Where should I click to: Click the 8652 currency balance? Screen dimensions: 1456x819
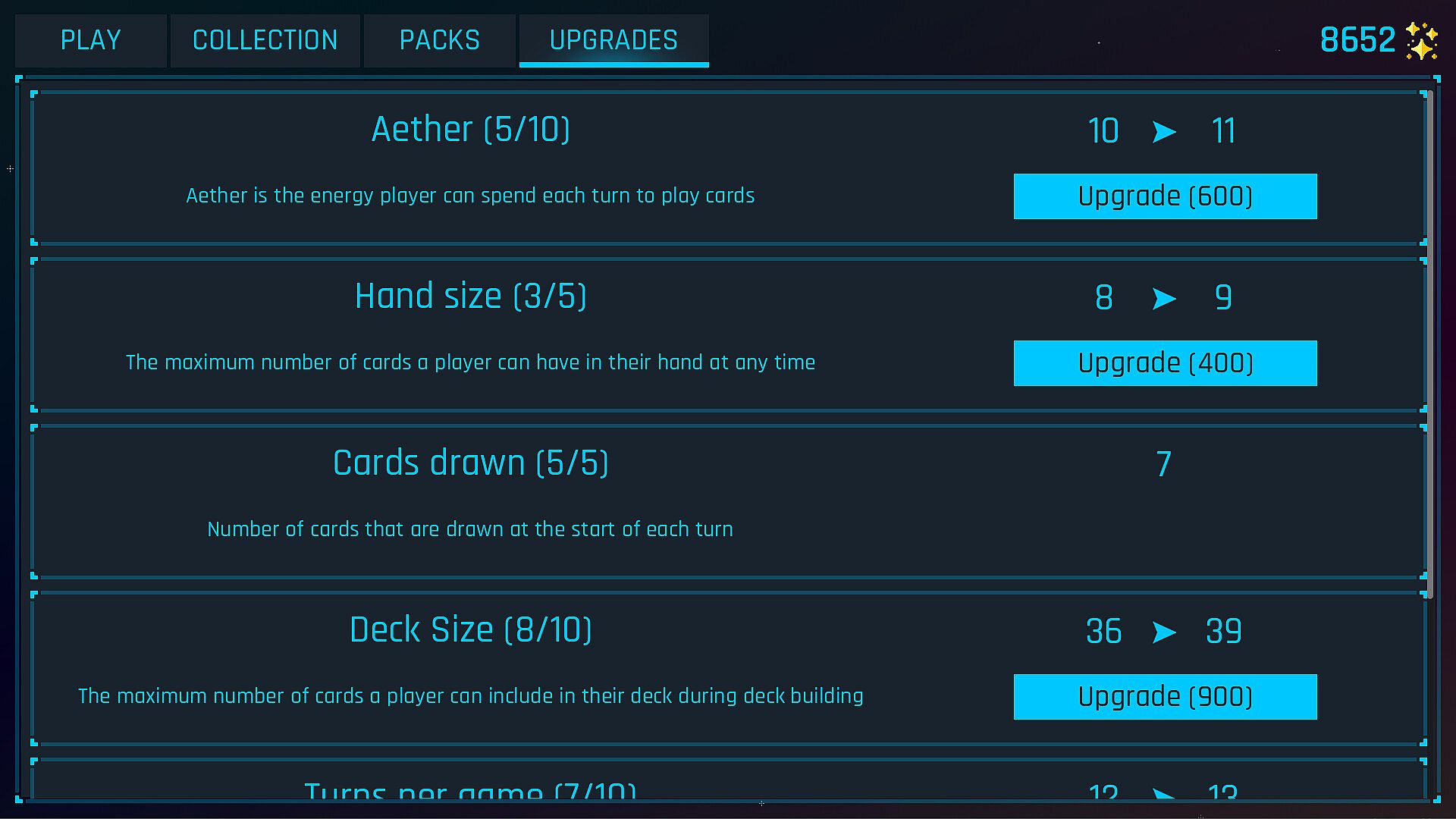click(x=1357, y=40)
